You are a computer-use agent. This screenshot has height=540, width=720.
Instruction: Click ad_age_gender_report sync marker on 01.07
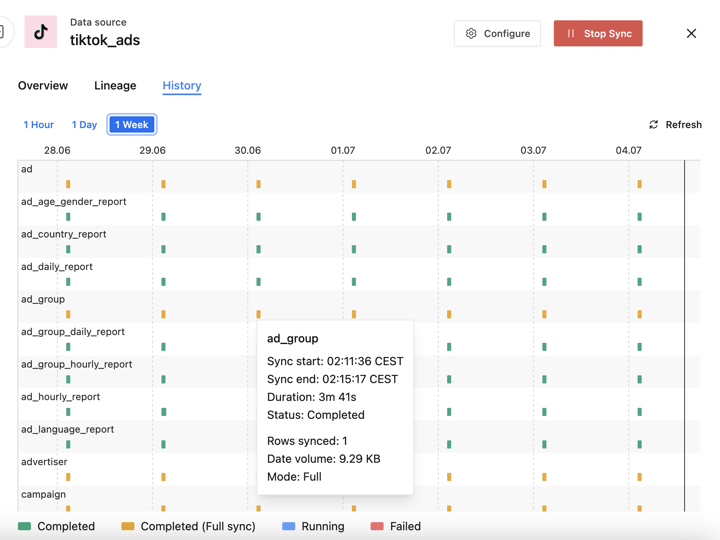coord(354,217)
